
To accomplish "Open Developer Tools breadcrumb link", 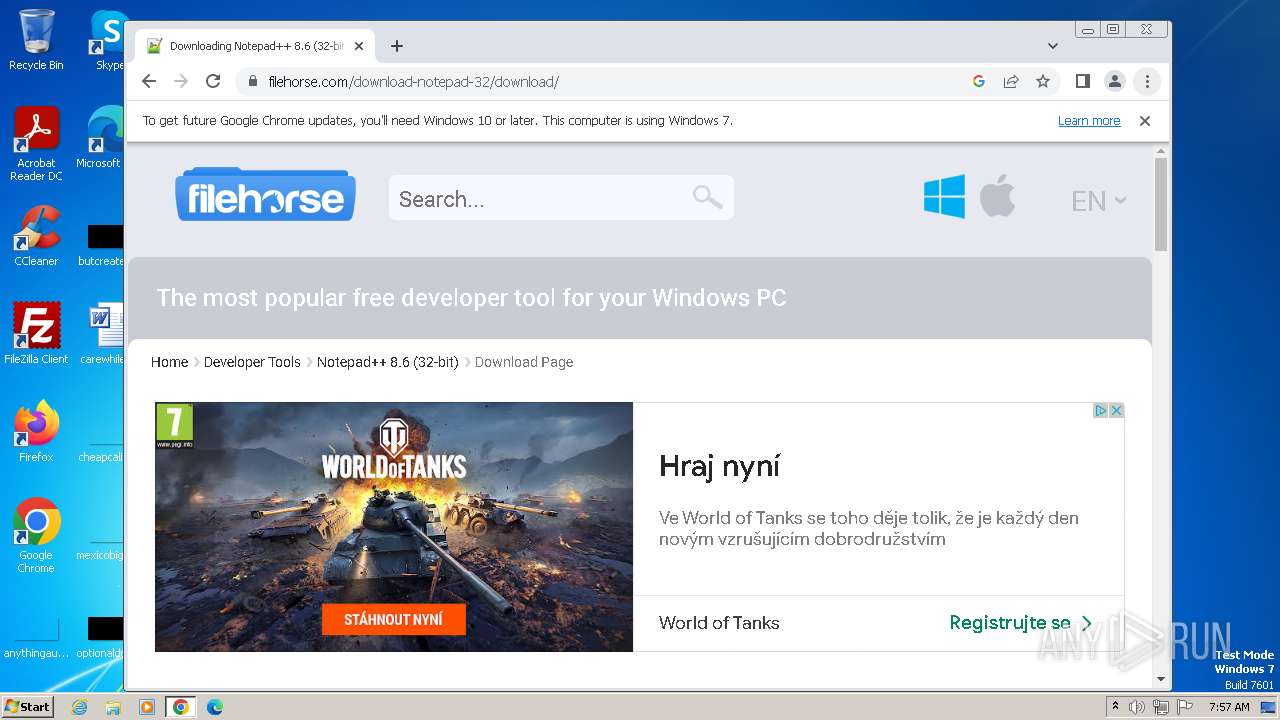I will [x=252, y=362].
